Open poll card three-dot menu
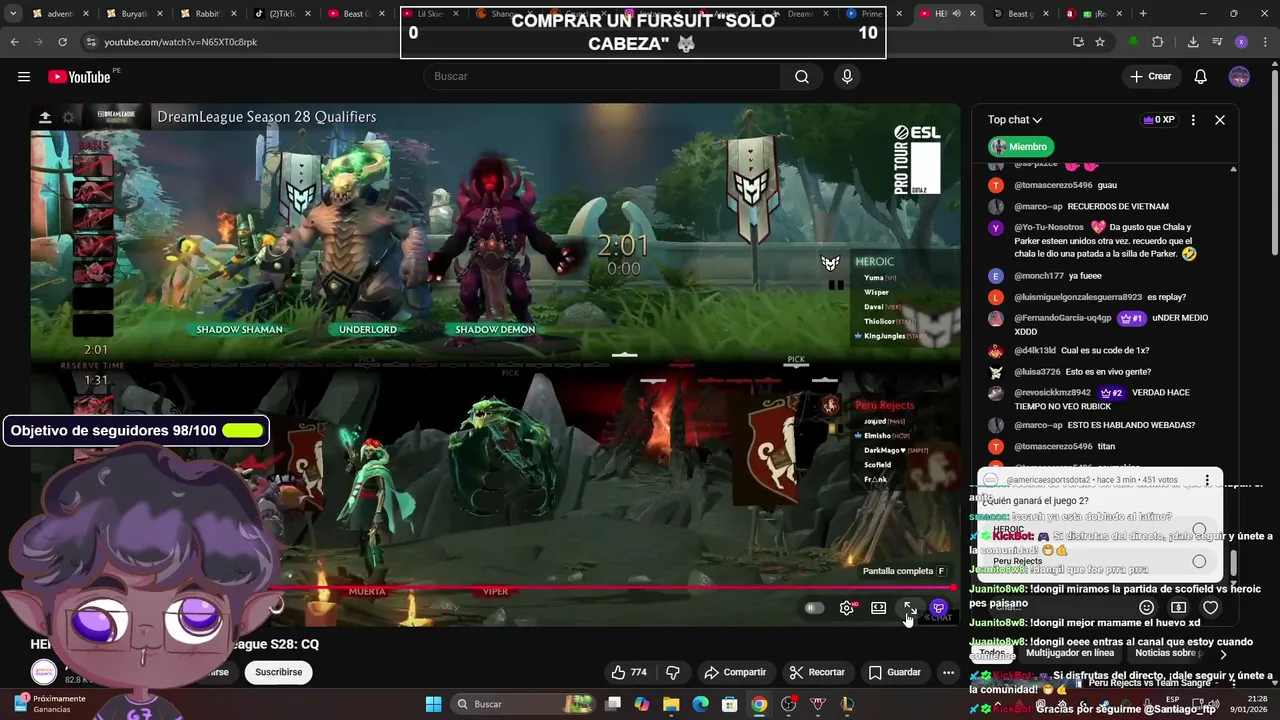Image resolution: width=1280 pixels, height=720 pixels. tap(1208, 480)
